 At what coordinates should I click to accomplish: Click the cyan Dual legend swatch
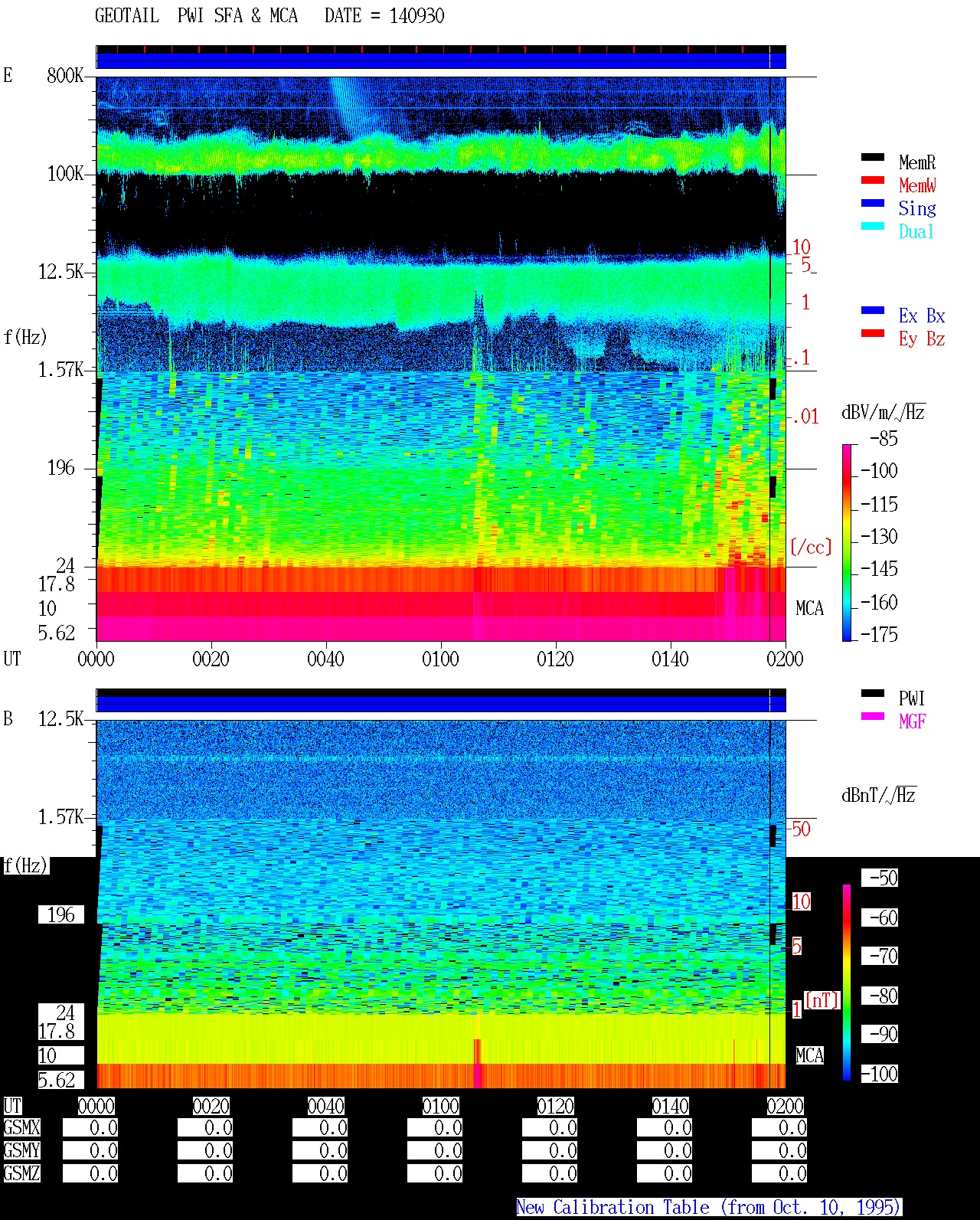click(873, 226)
